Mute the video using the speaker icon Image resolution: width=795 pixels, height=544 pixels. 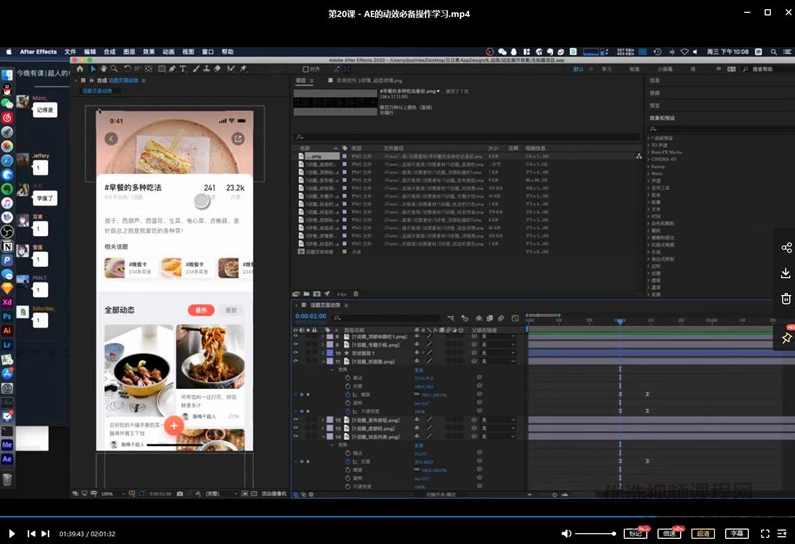click(566, 534)
